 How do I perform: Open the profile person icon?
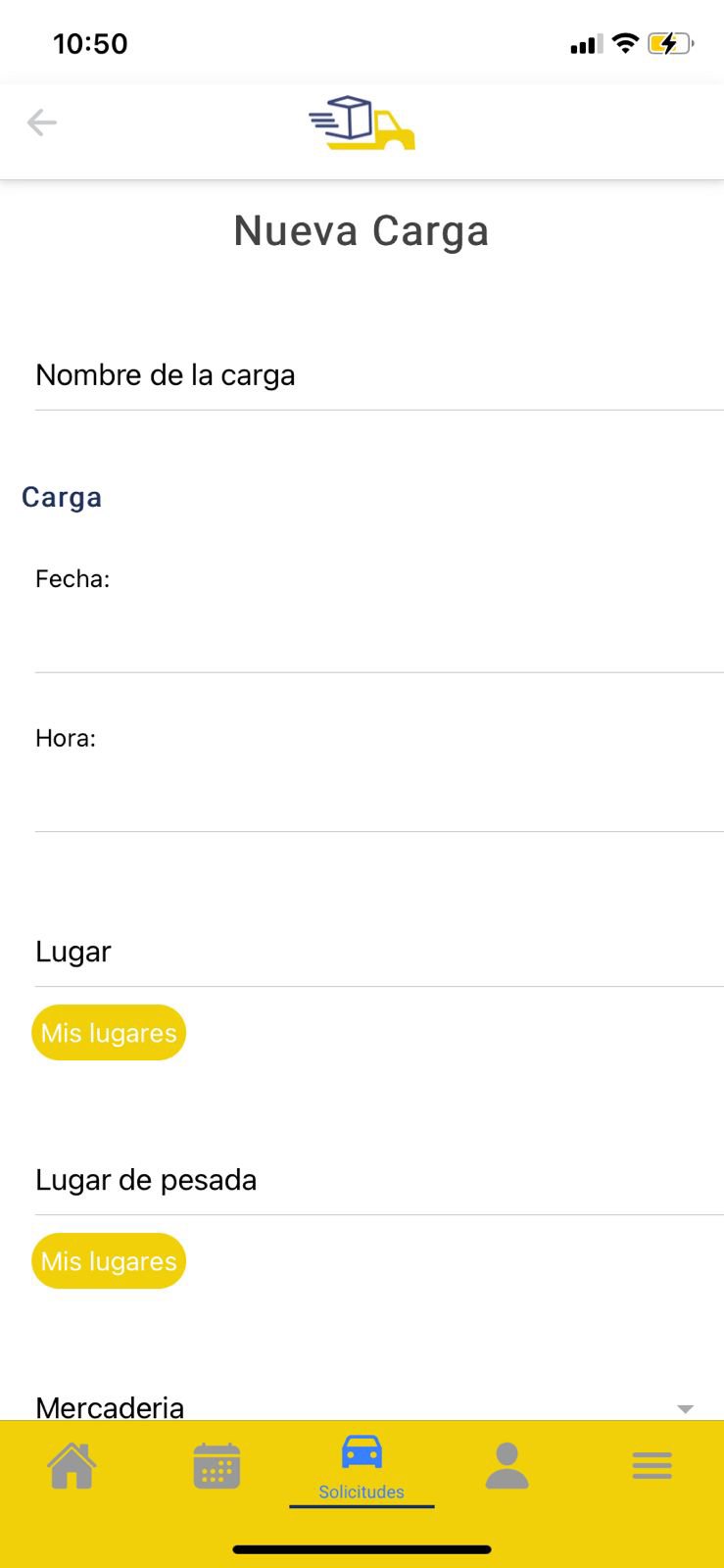click(507, 1466)
